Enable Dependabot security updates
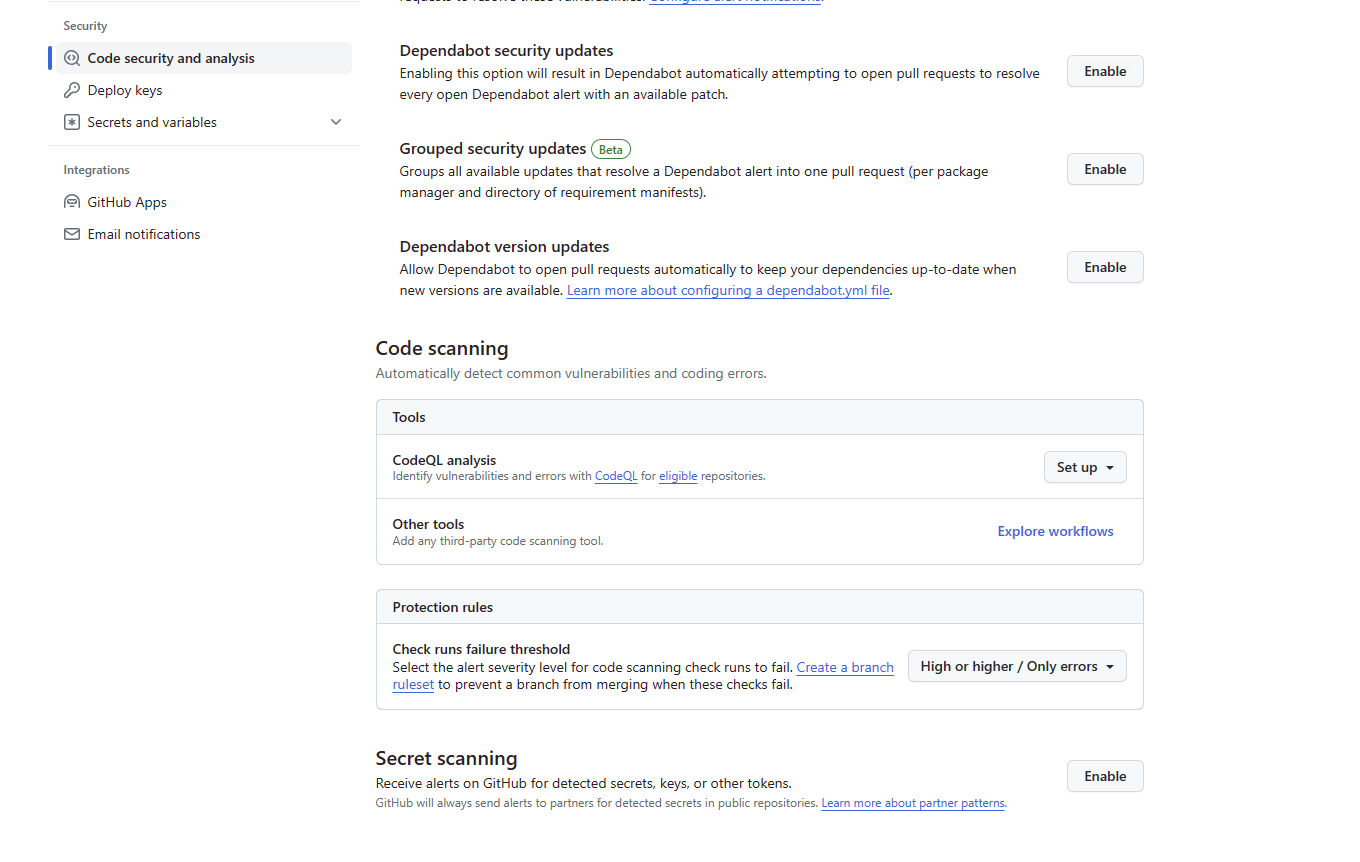Viewport: 1360px width, 862px height. tap(1105, 71)
